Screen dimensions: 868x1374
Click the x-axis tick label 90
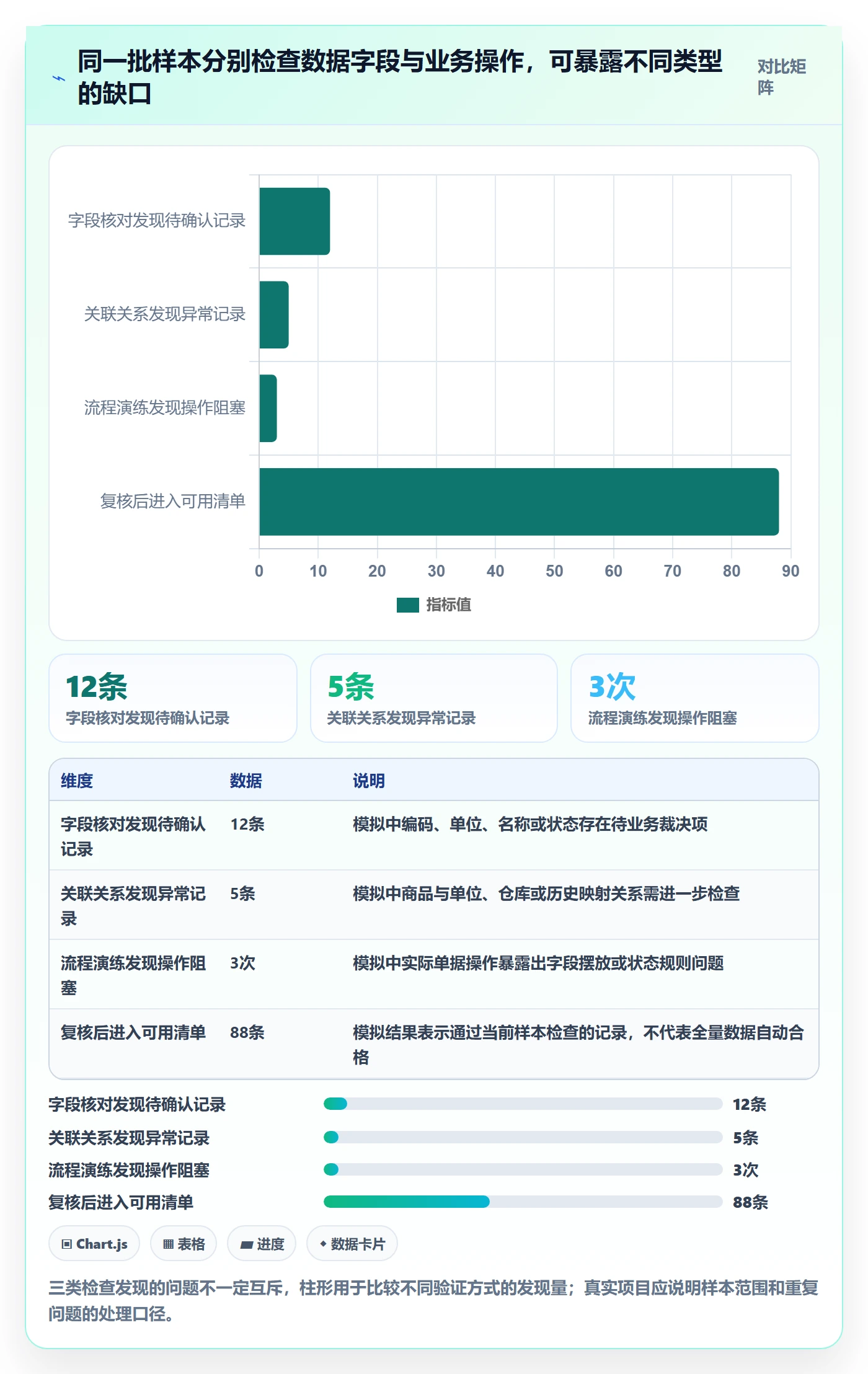[x=790, y=571]
